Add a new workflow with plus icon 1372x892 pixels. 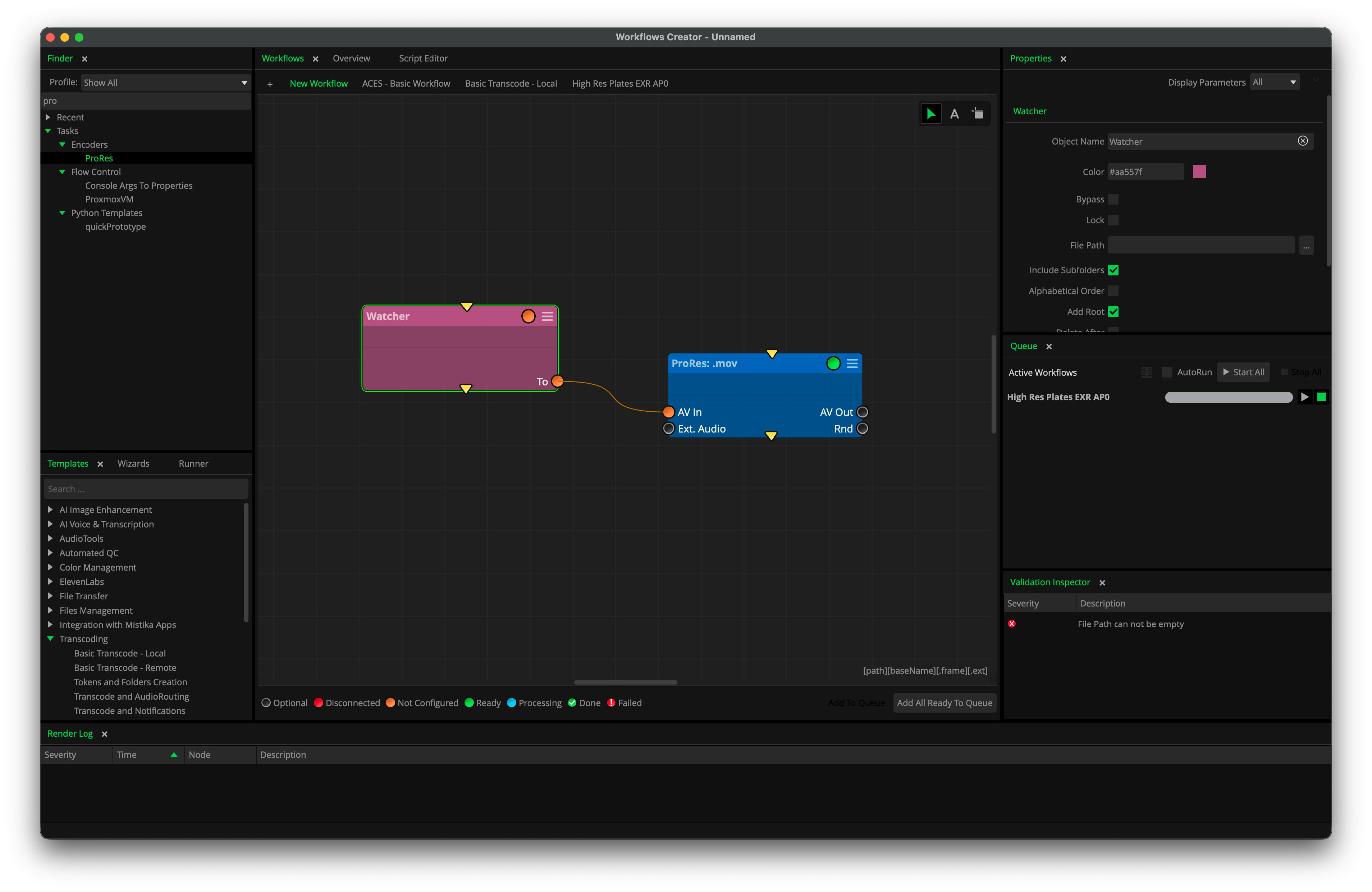click(x=270, y=84)
